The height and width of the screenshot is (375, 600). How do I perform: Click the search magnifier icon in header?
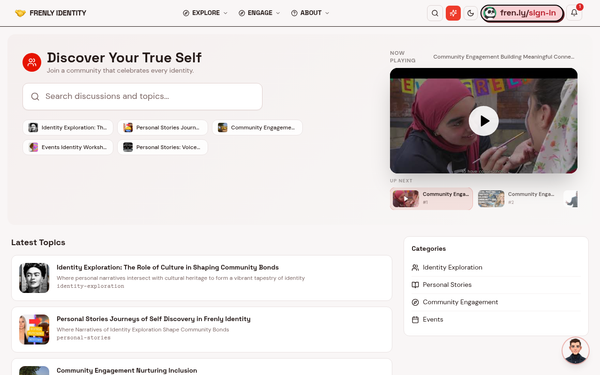[435, 13]
